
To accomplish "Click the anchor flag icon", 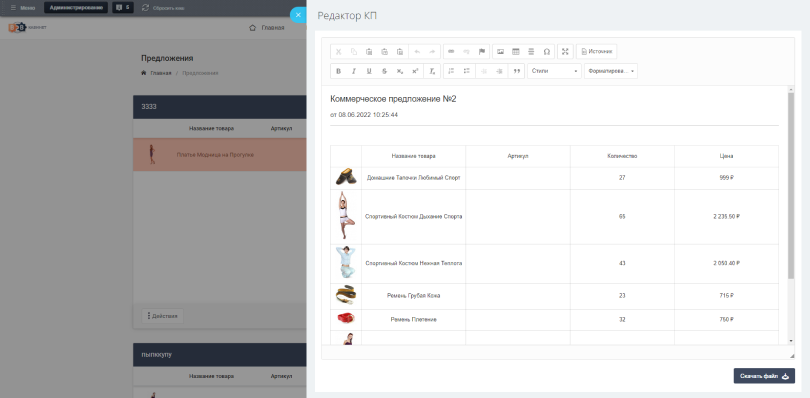I will click(x=481, y=52).
